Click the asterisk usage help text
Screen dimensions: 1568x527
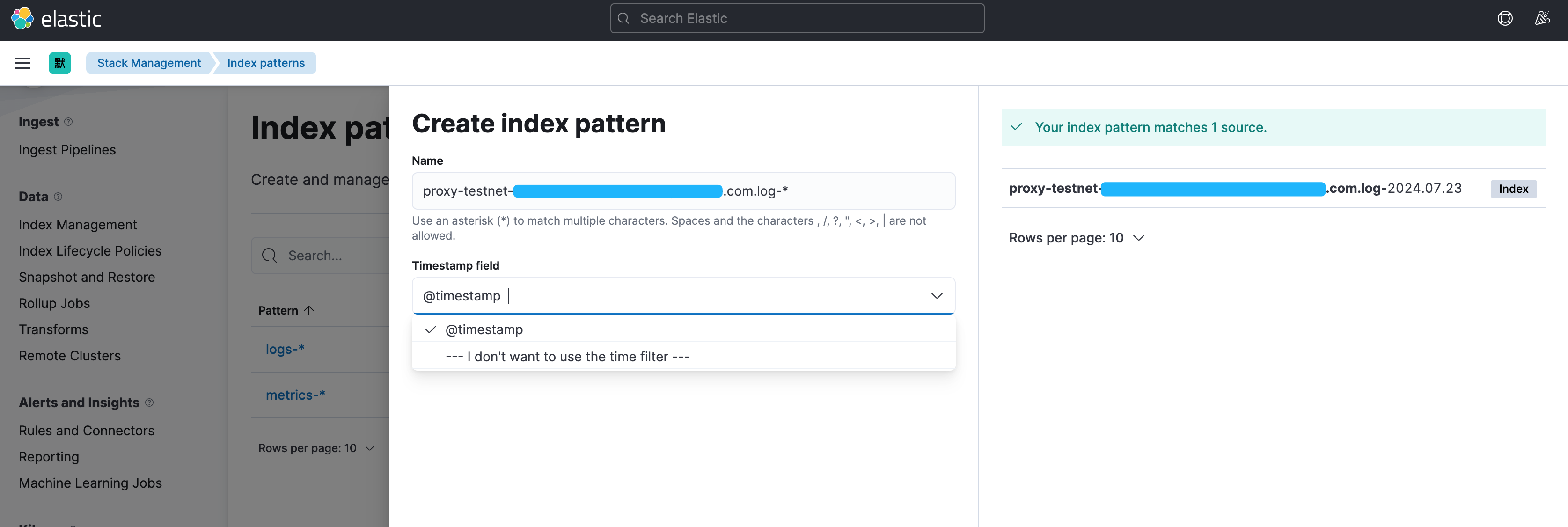click(669, 228)
